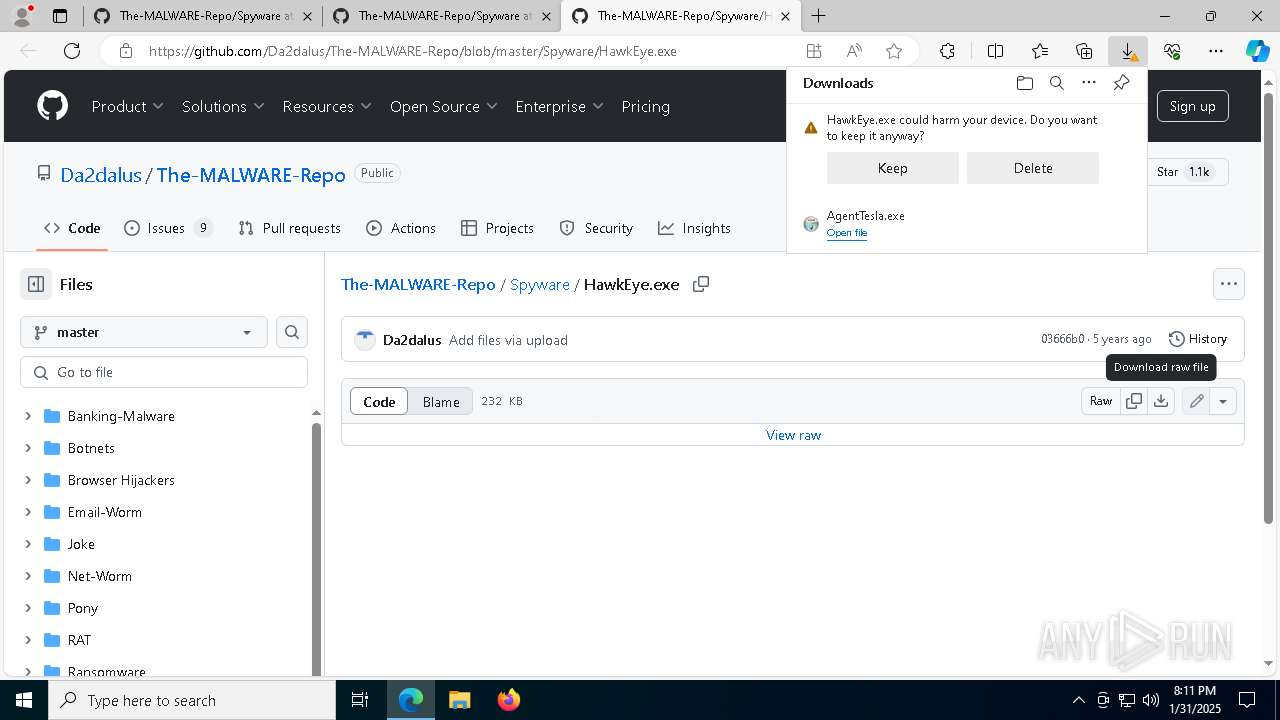Expand the Enterprise menu
Viewport: 1280px width, 720px height.
[x=559, y=106]
